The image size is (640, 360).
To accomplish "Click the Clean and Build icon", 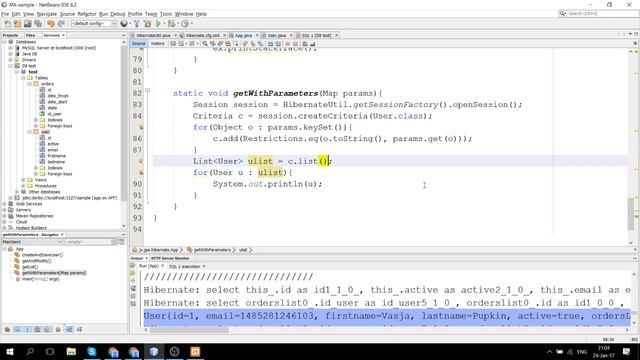I will (x=147, y=24).
